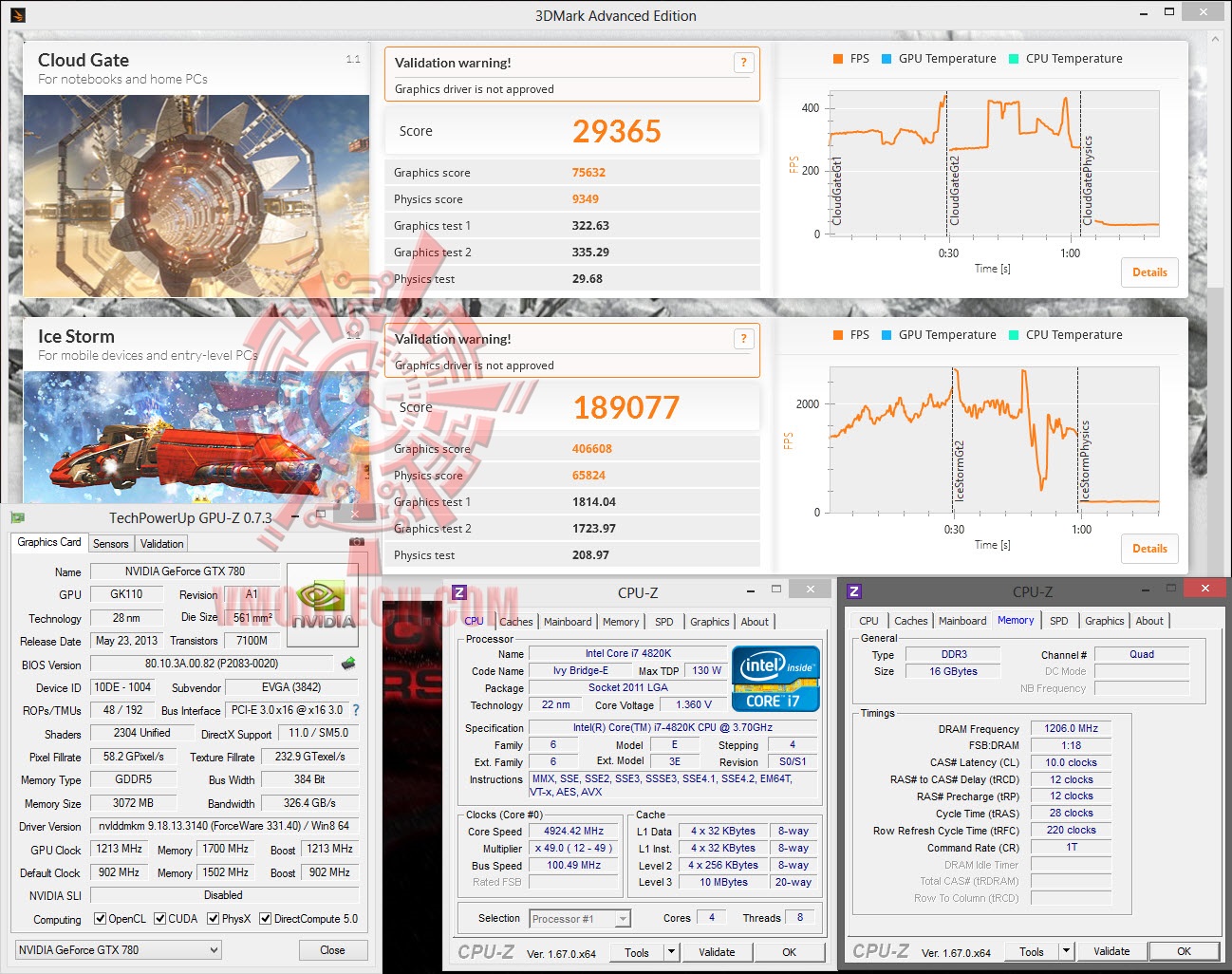Click the DRAM Frequency value '1206.0 MHz'
Image resolution: width=1232 pixels, height=974 pixels.
point(1071,728)
